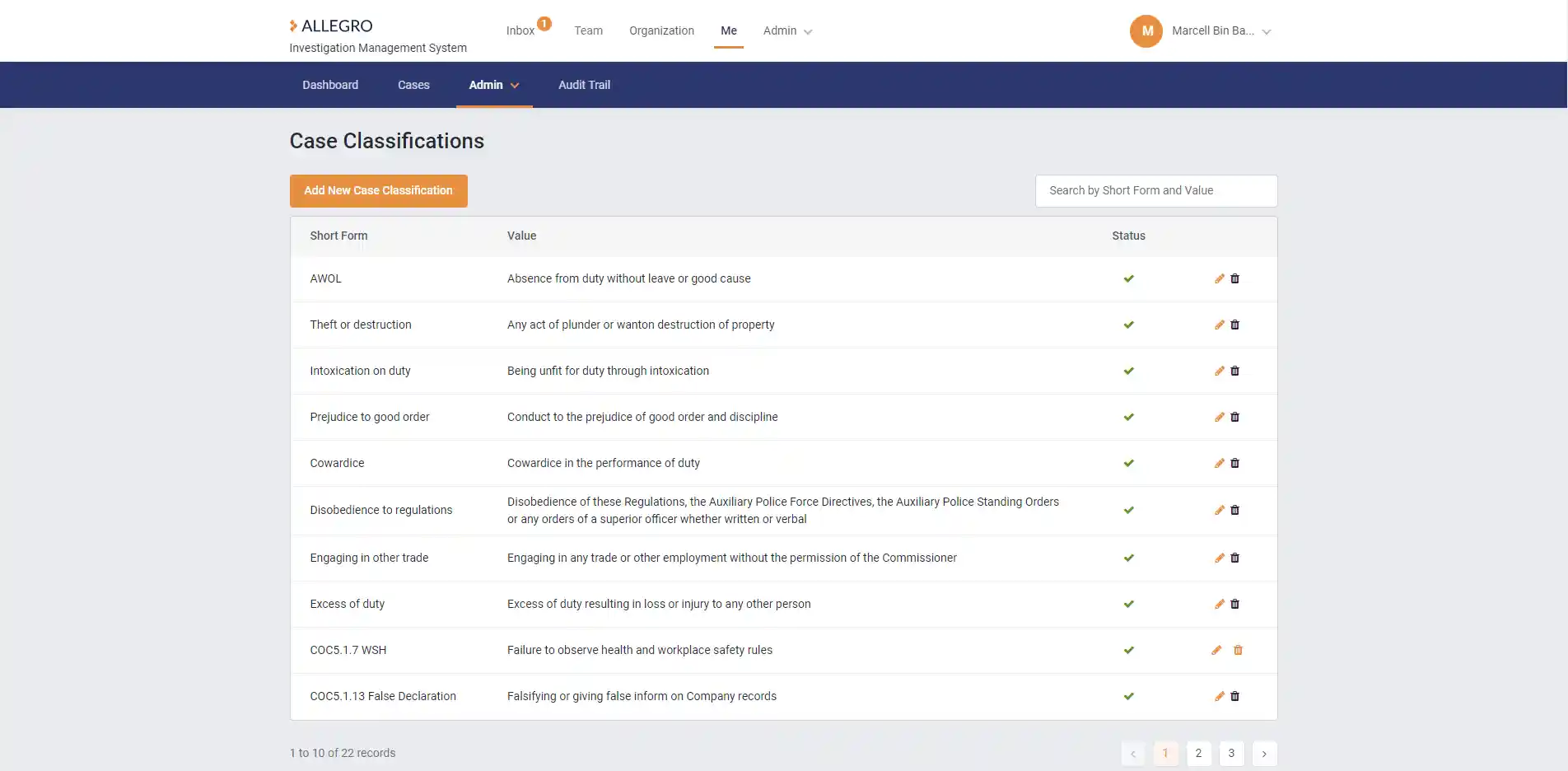Click previous page arrow
The image size is (1568, 771).
1132,753
